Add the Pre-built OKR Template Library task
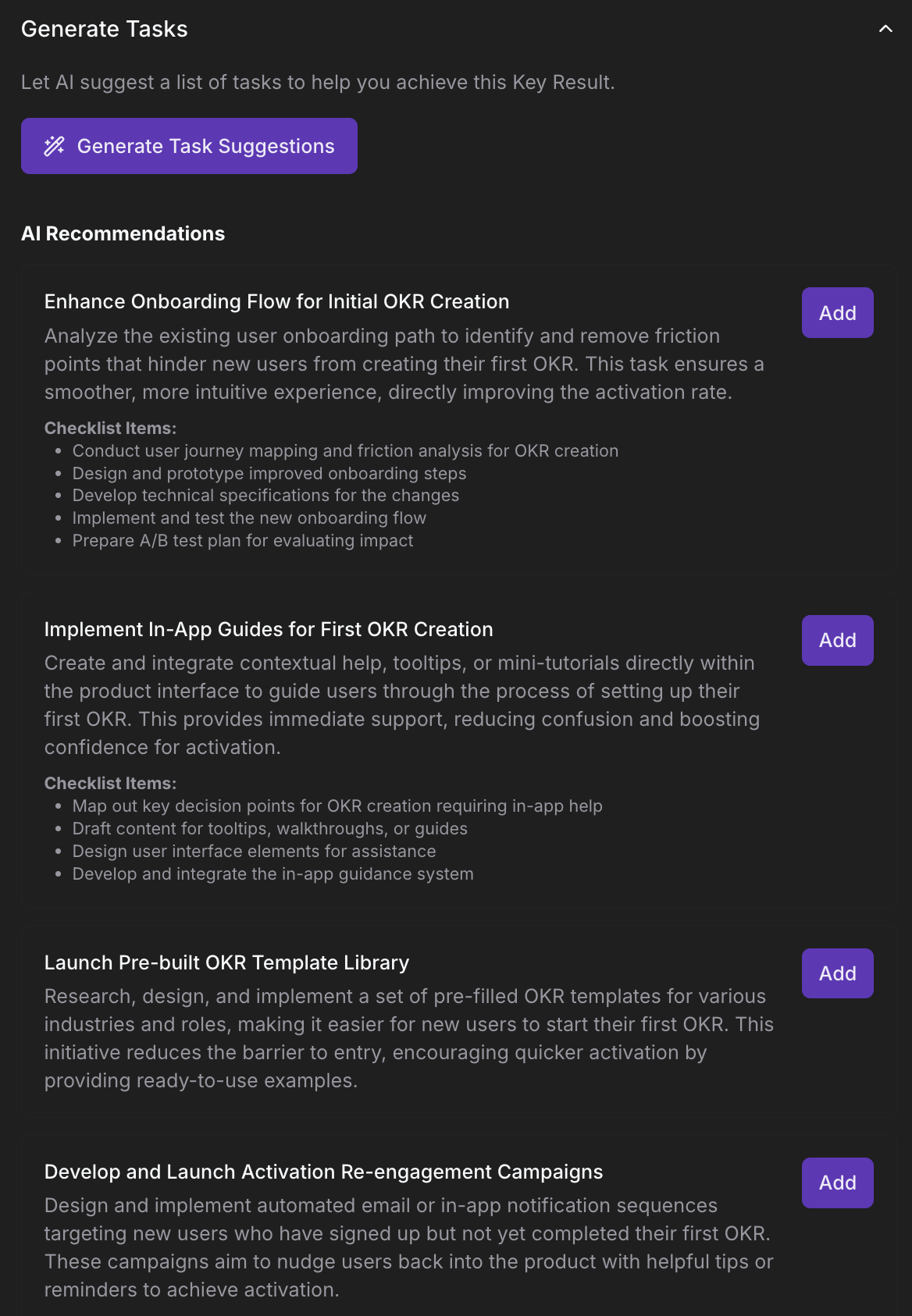912x1316 pixels. tap(837, 973)
